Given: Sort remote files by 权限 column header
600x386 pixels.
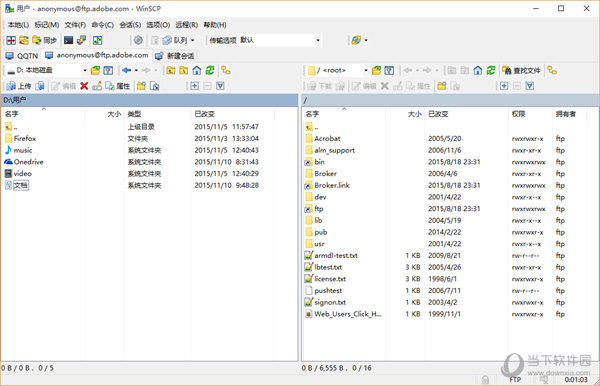Looking at the screenshot, I should click(518, 114).
